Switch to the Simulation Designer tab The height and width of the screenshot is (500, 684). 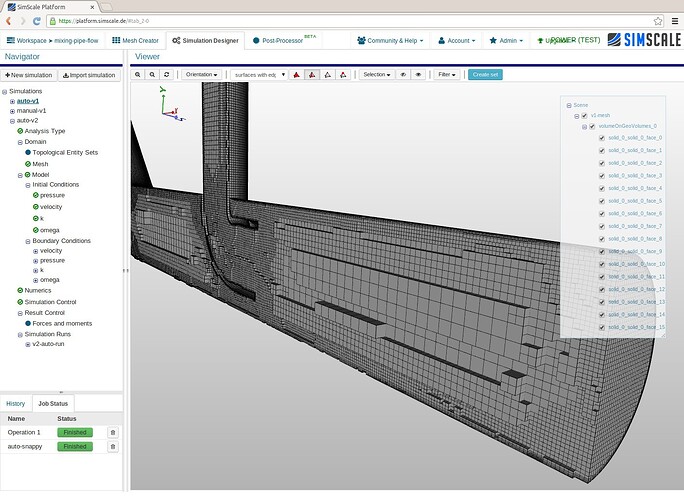point(205,40)
